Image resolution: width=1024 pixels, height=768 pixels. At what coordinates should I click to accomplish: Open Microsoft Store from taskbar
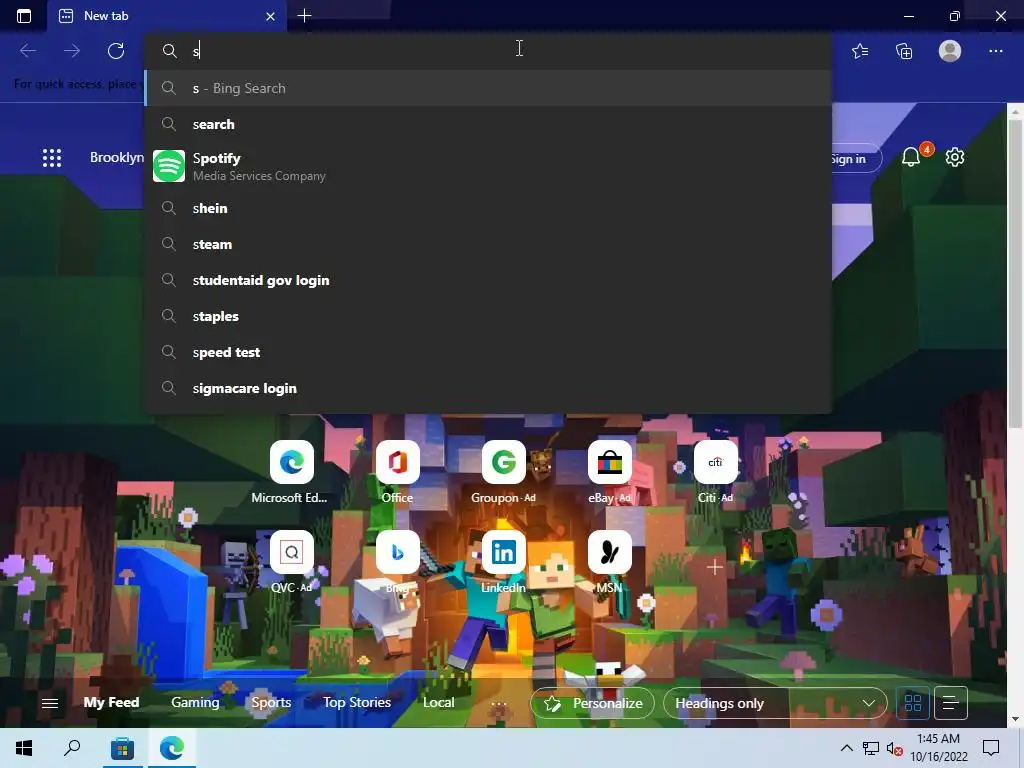(x=122, y=748)
